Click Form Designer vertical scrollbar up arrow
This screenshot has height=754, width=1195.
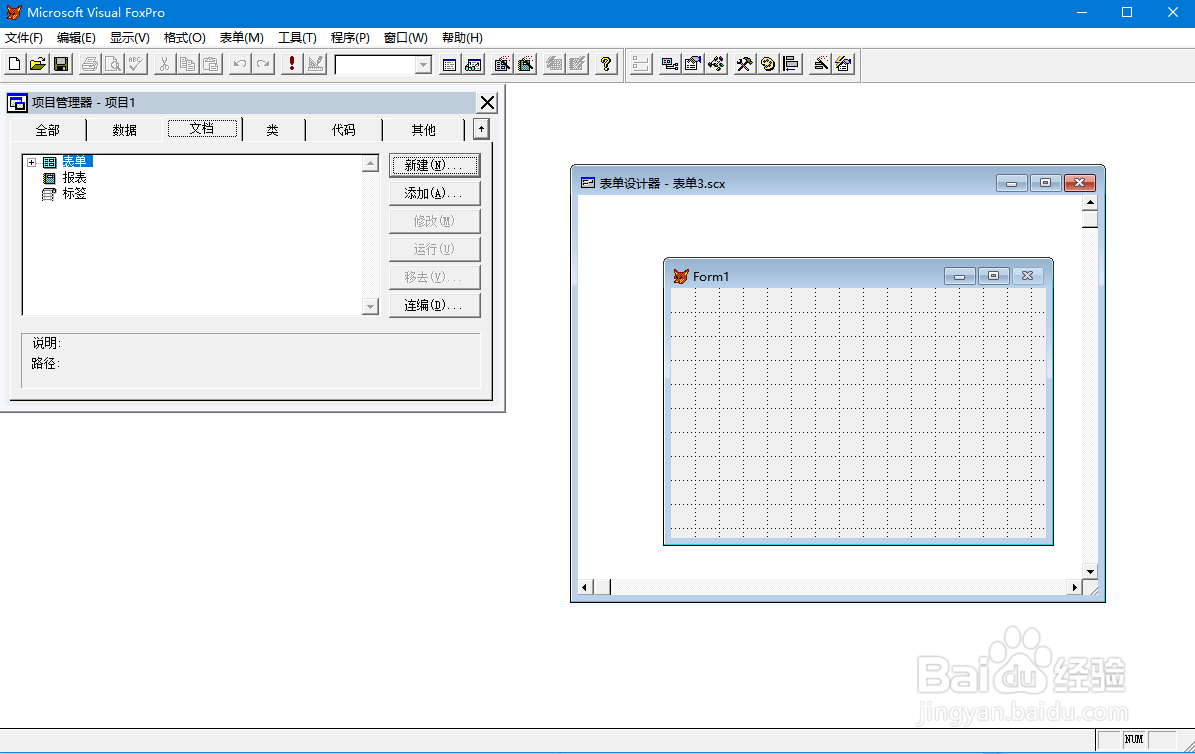pos(1090,203)
